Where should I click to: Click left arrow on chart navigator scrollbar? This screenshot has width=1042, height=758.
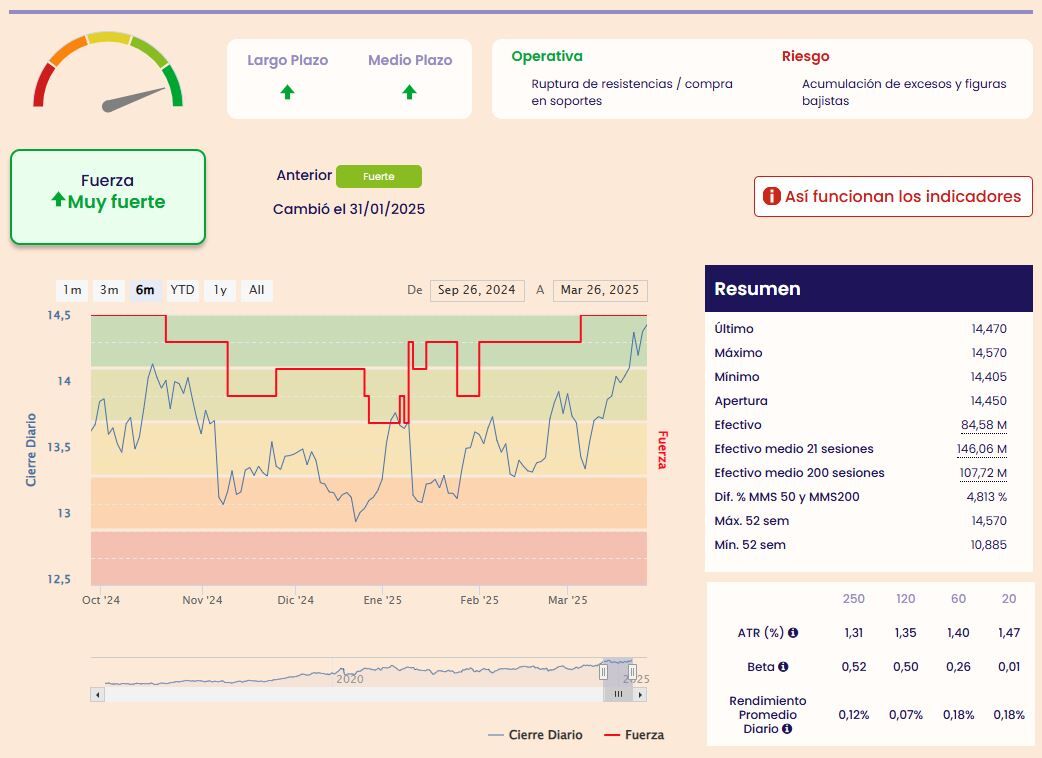[98, 695]
